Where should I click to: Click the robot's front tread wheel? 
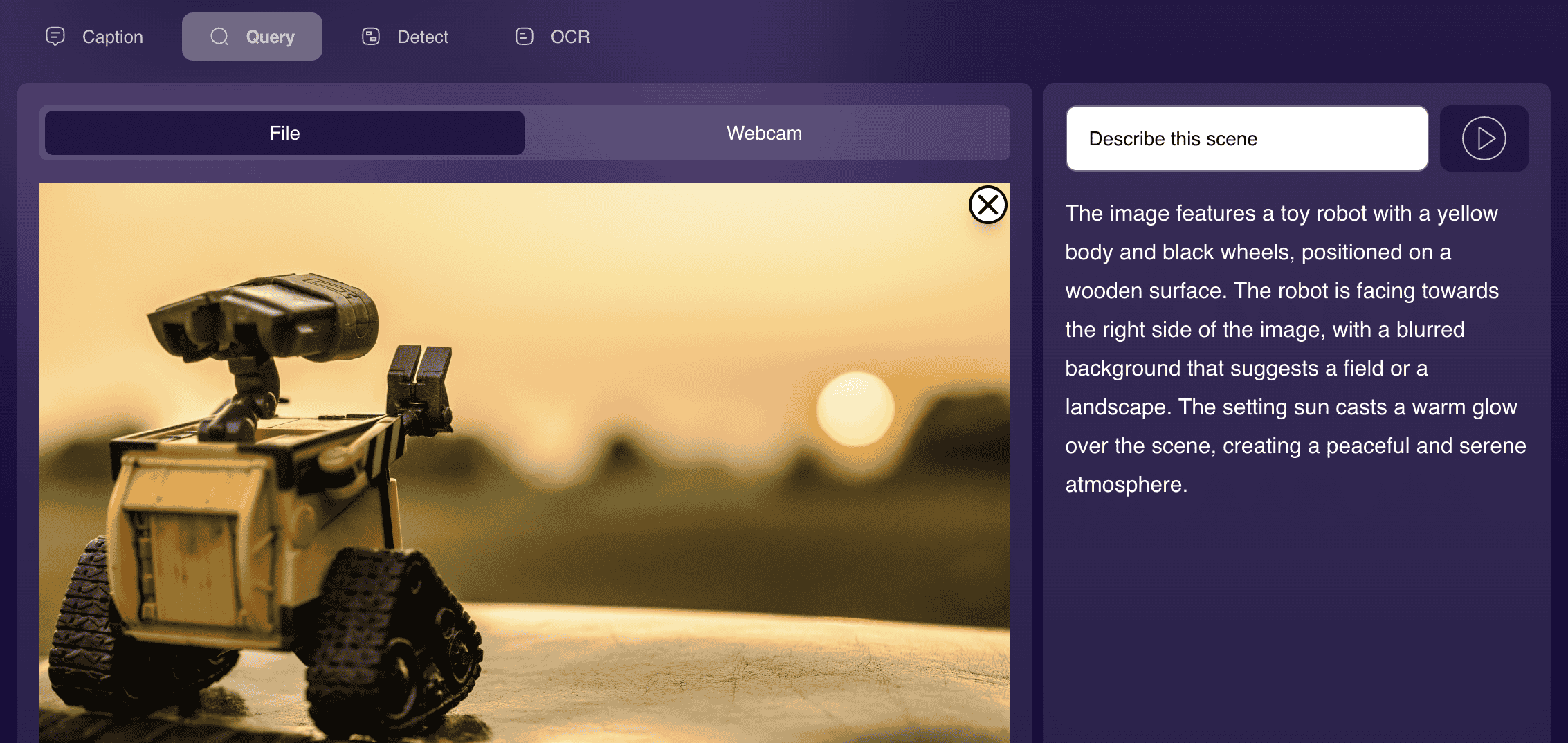(x=394, y=643)
